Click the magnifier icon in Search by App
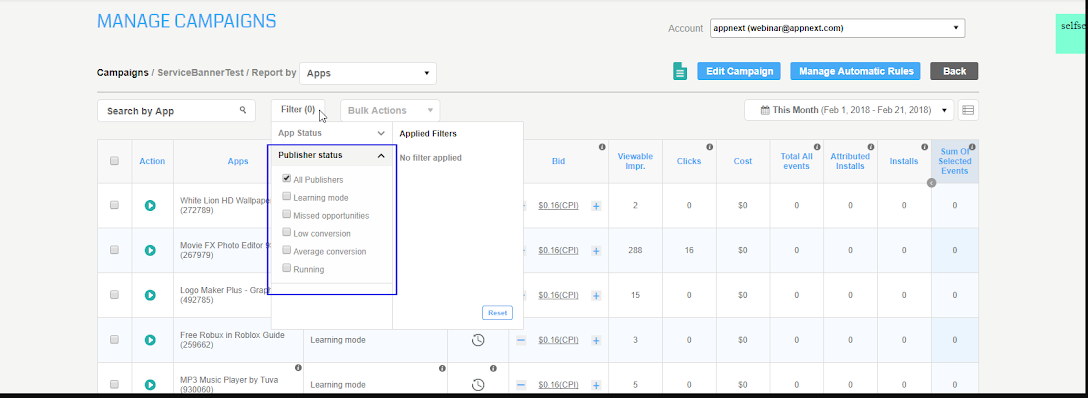 pyautogui.click(x=243, y=110)
